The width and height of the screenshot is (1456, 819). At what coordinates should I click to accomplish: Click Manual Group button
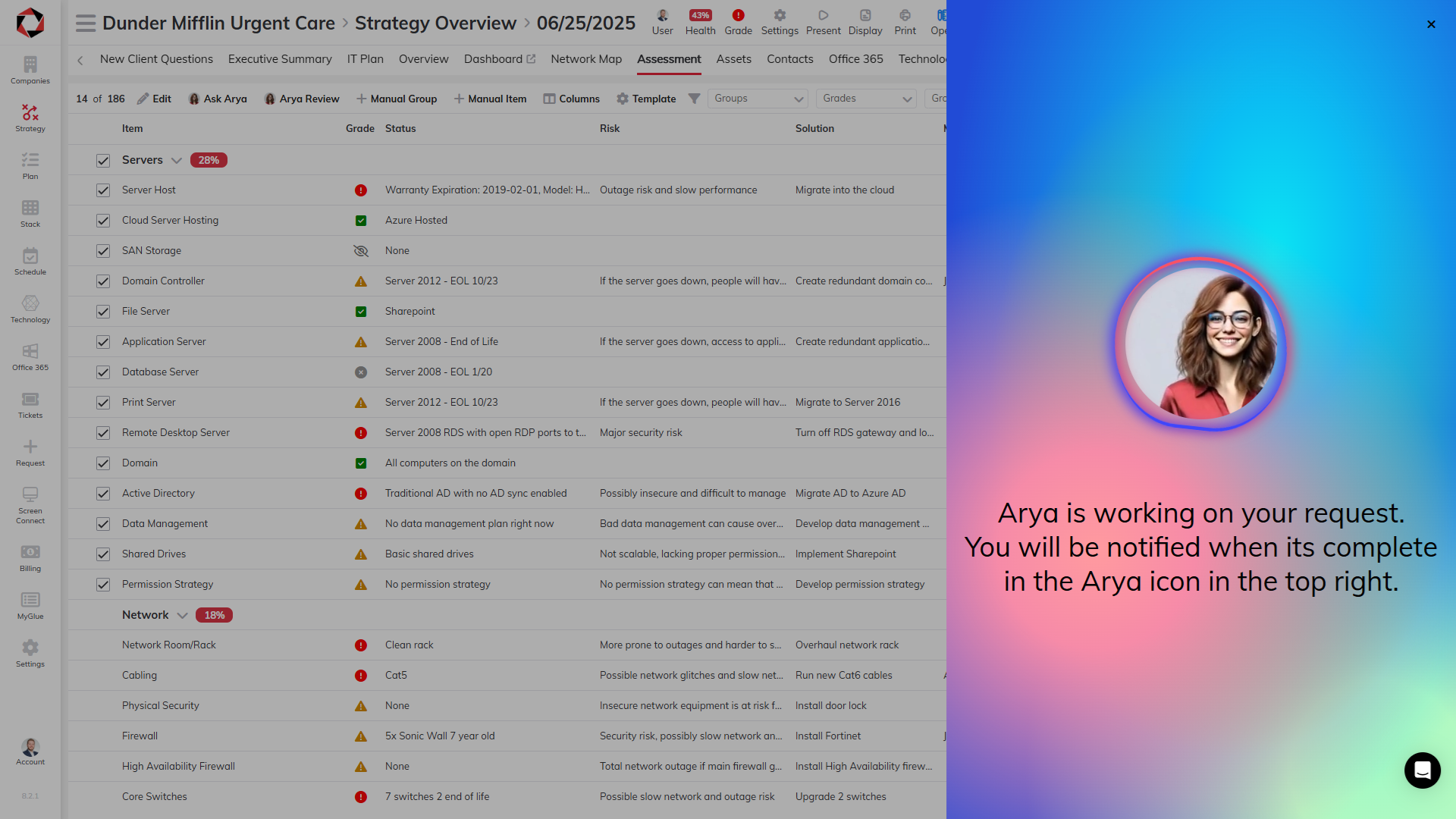click(397, 99)
